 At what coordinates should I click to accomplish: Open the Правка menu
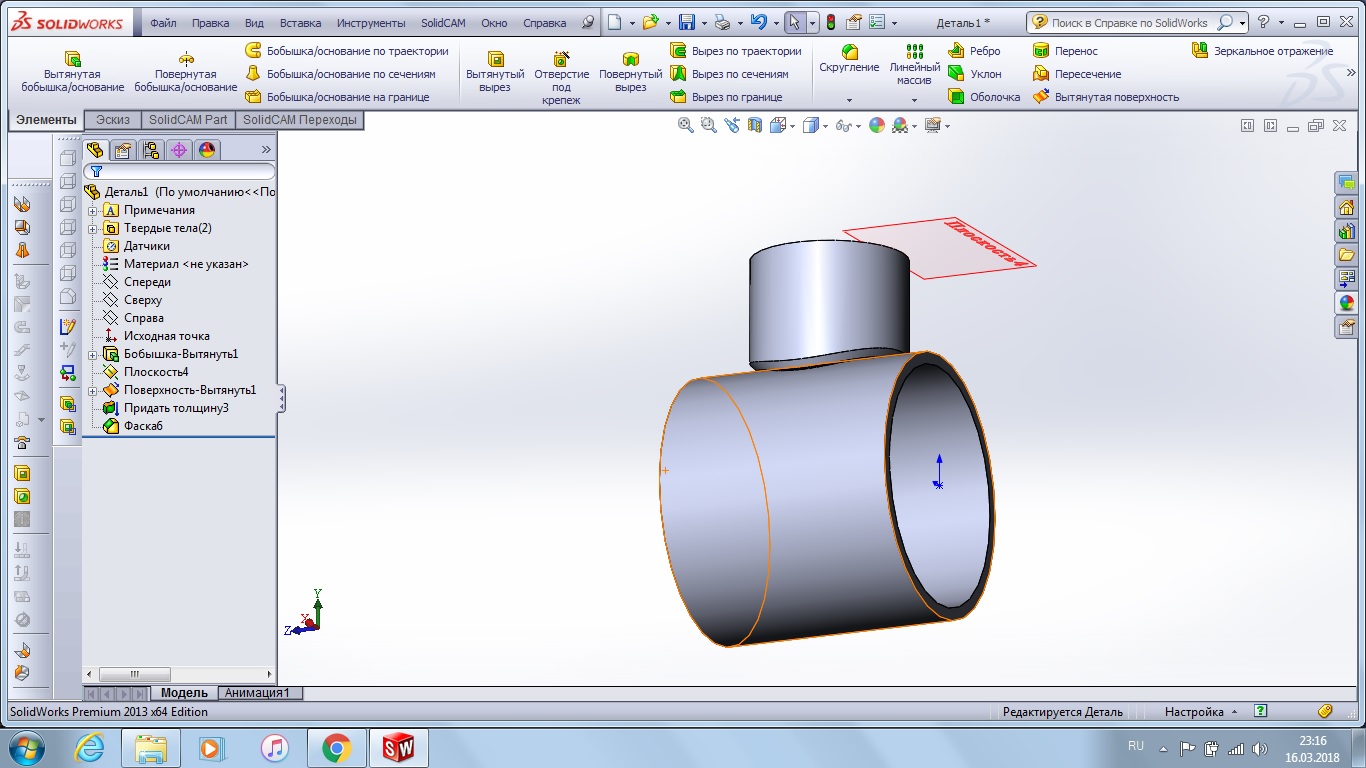point(210,22)
